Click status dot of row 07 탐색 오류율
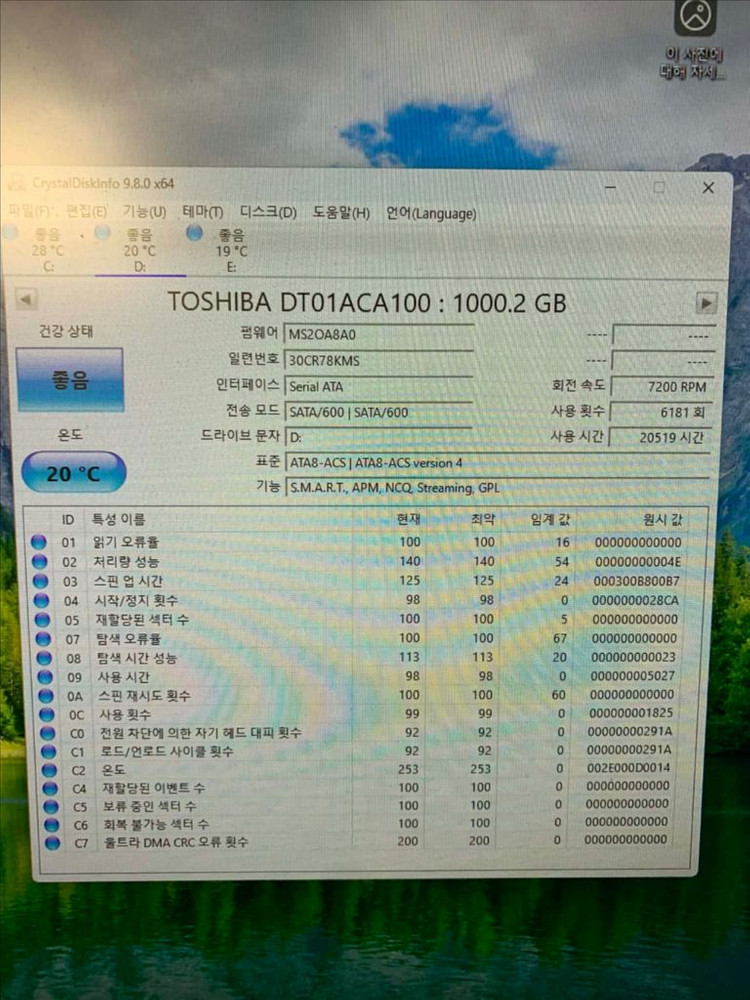Screen dimensions: 750x1000 point(43,638)
